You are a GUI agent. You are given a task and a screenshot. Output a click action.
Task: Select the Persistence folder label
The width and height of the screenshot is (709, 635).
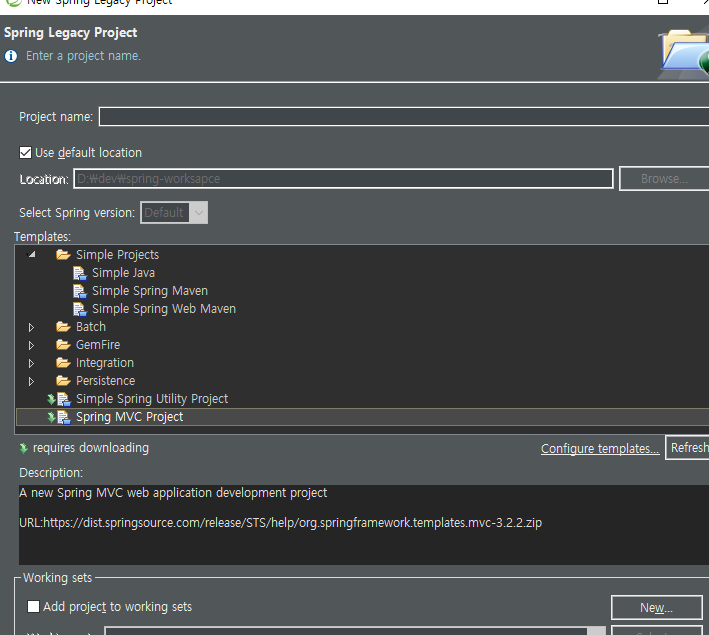coord(105,381)
